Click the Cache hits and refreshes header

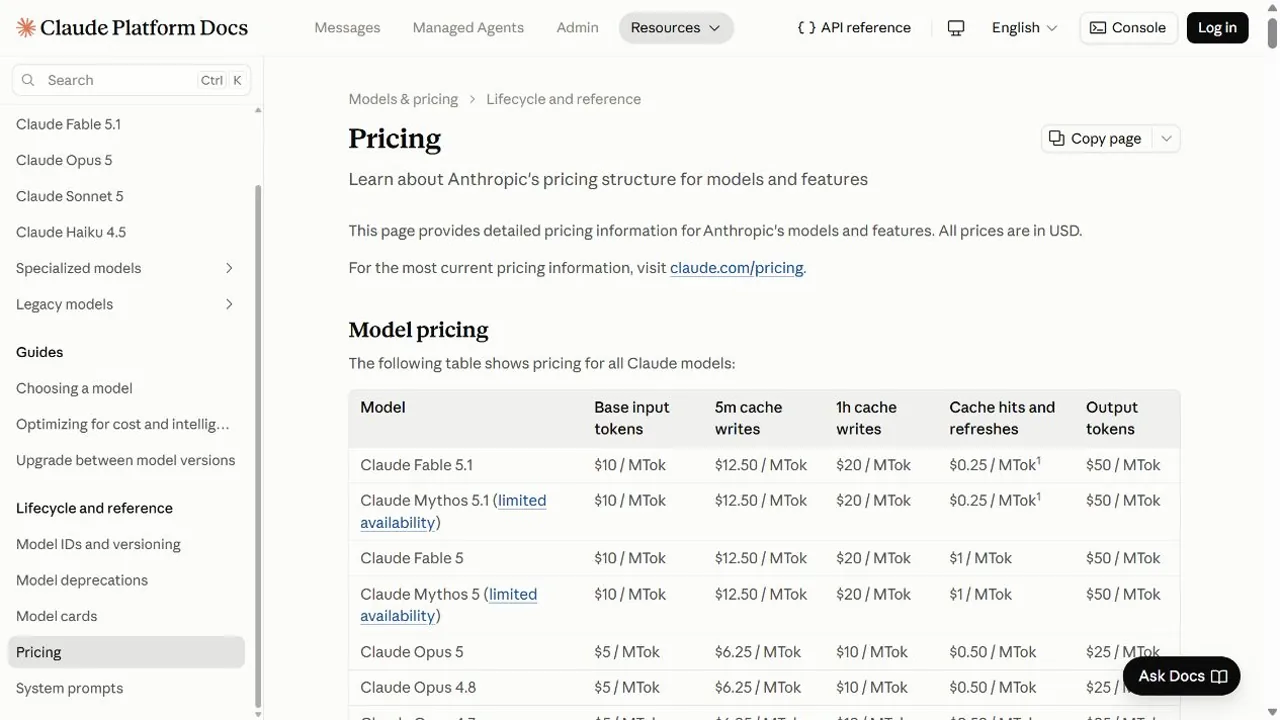(1002, 418)
